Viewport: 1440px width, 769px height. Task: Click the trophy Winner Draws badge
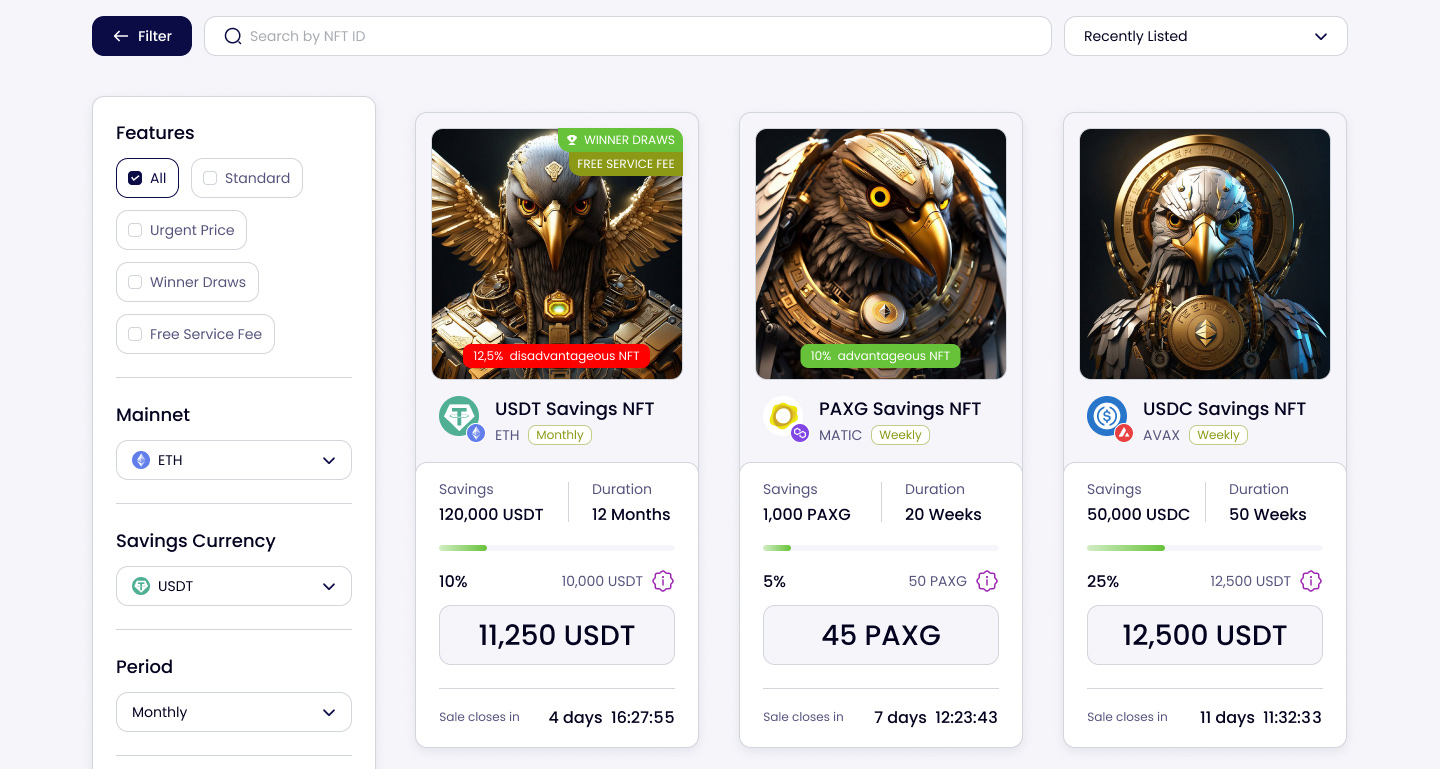pyautogui.click(x=620, y=140)
